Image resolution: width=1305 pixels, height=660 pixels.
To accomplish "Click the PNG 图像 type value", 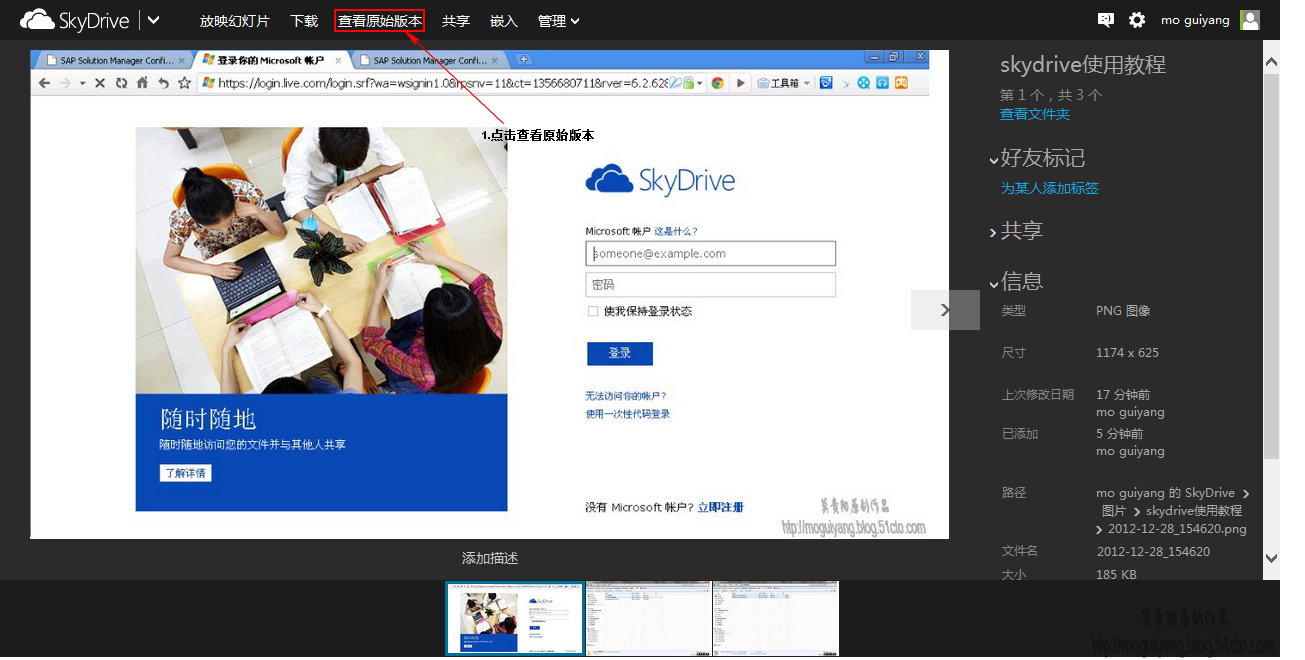I will click(1123, 311).
